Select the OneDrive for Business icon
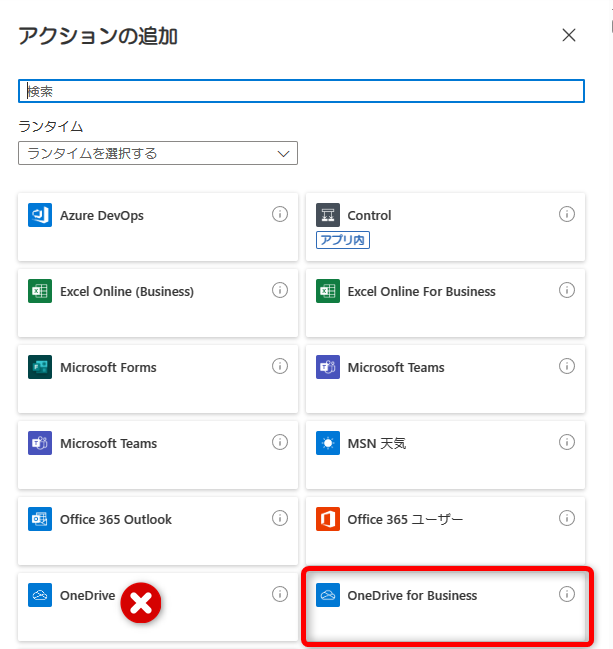The image size is (613, 649). 328,595
